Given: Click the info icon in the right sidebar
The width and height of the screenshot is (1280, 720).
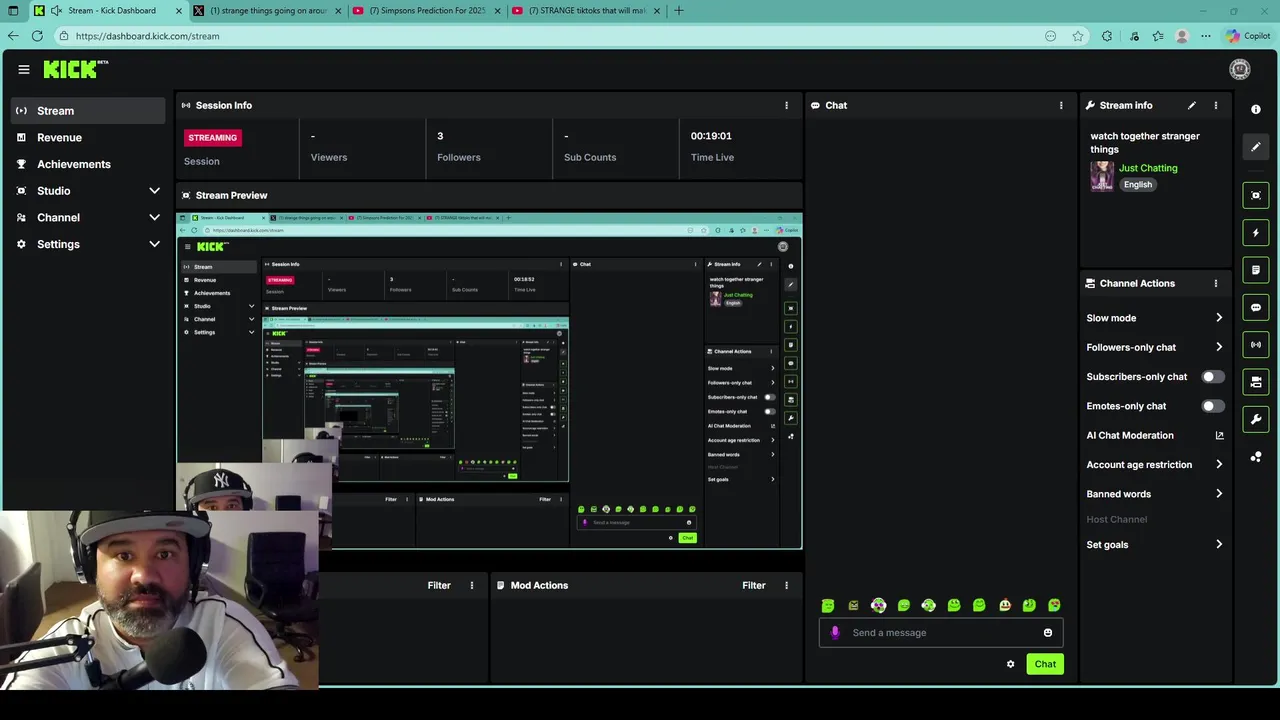Looking at the screenshot, I should (1256, 109).
